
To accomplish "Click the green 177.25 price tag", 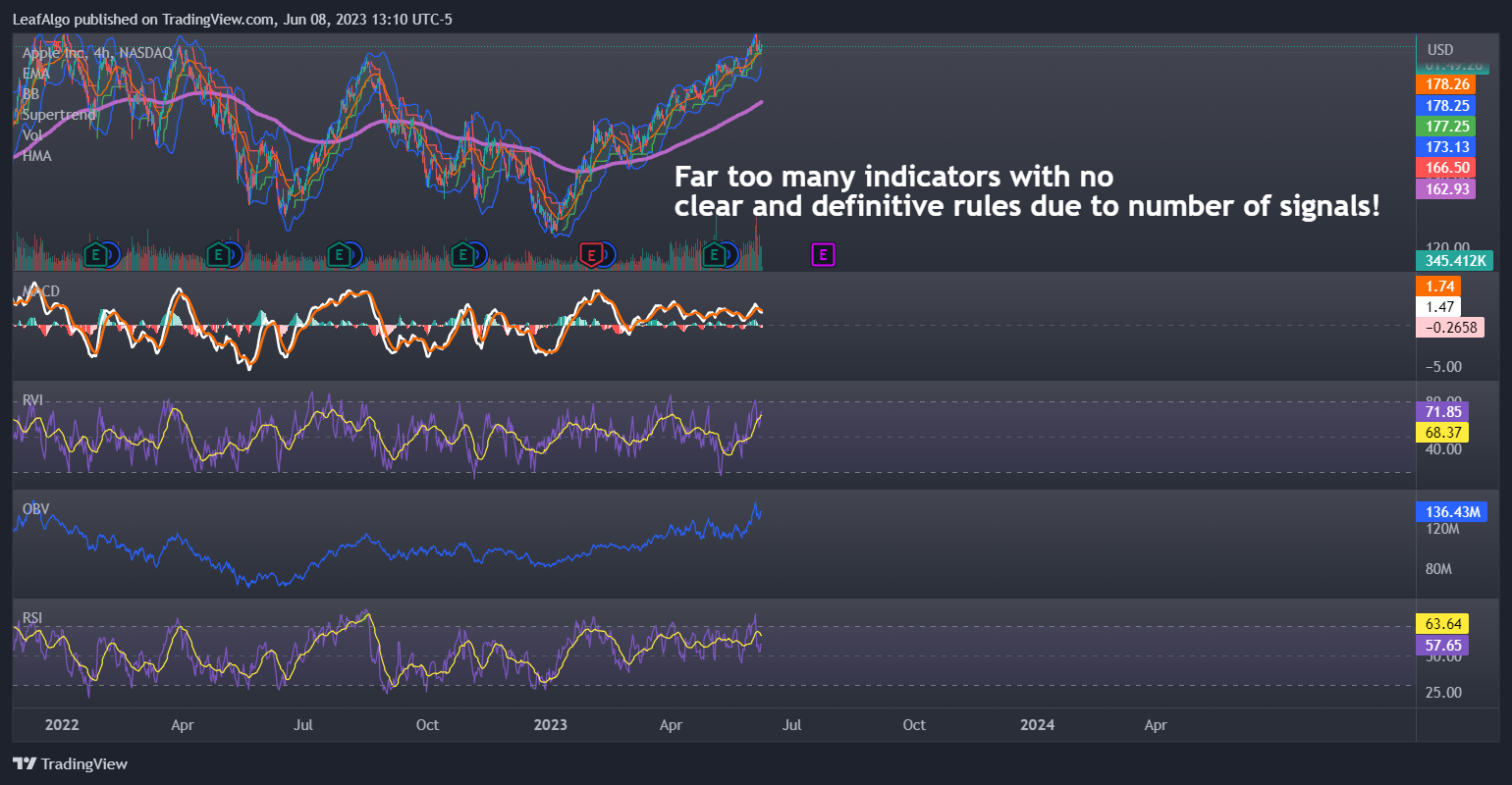I will point(1445,126).
